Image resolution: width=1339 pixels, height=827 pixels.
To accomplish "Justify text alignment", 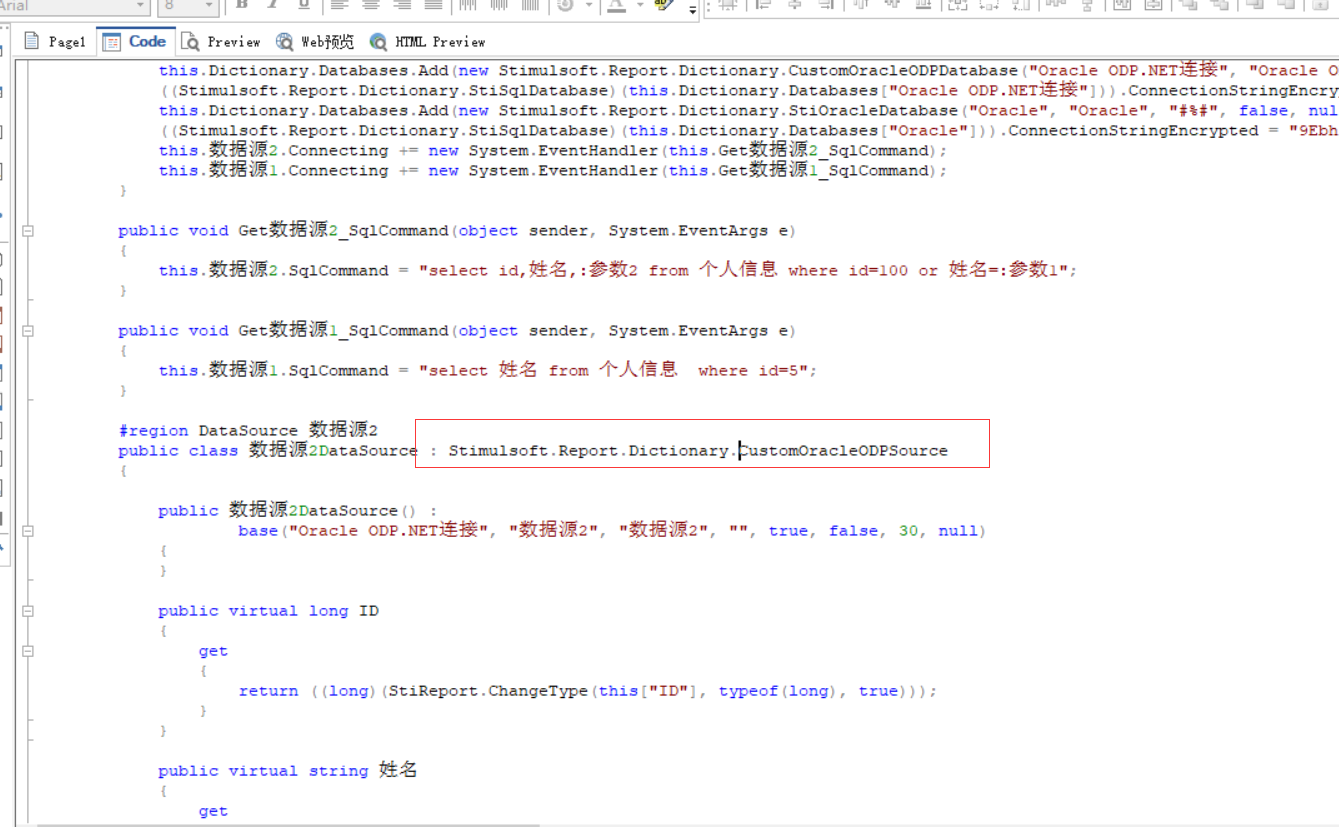I will tap(434, 5).
